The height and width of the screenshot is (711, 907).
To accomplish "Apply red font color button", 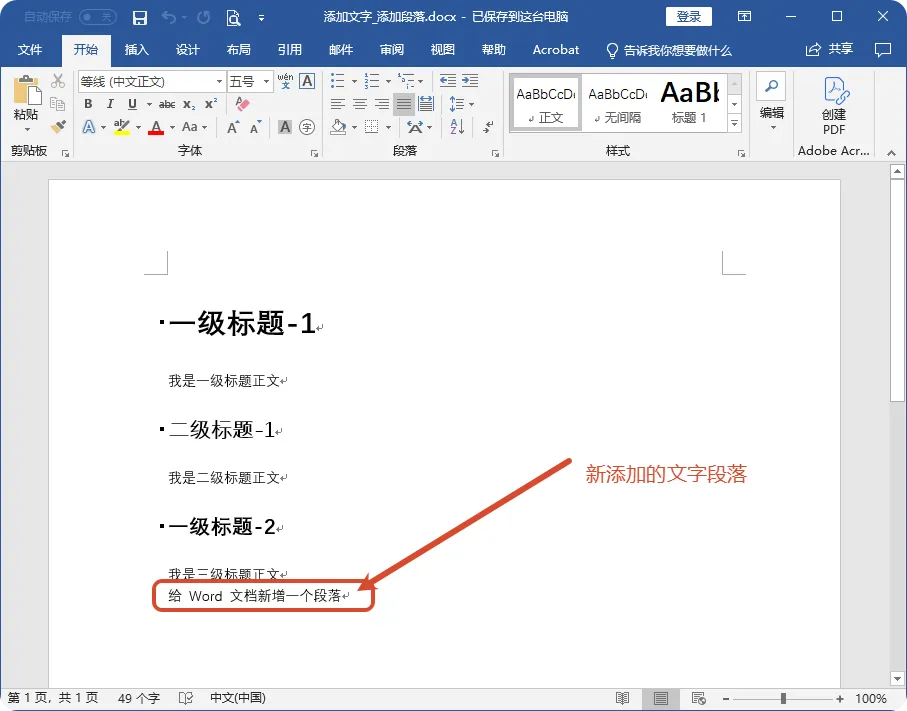I will coord(156,127).
